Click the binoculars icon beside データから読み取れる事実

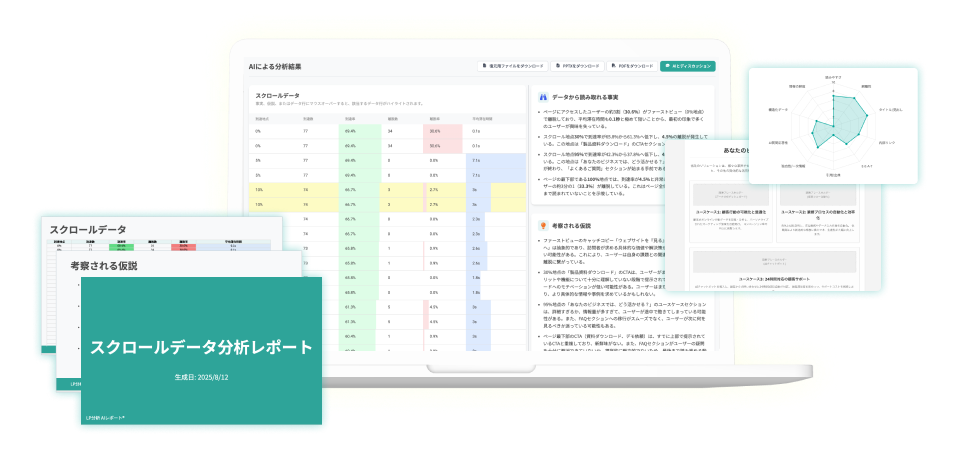[x=543, y=96]
